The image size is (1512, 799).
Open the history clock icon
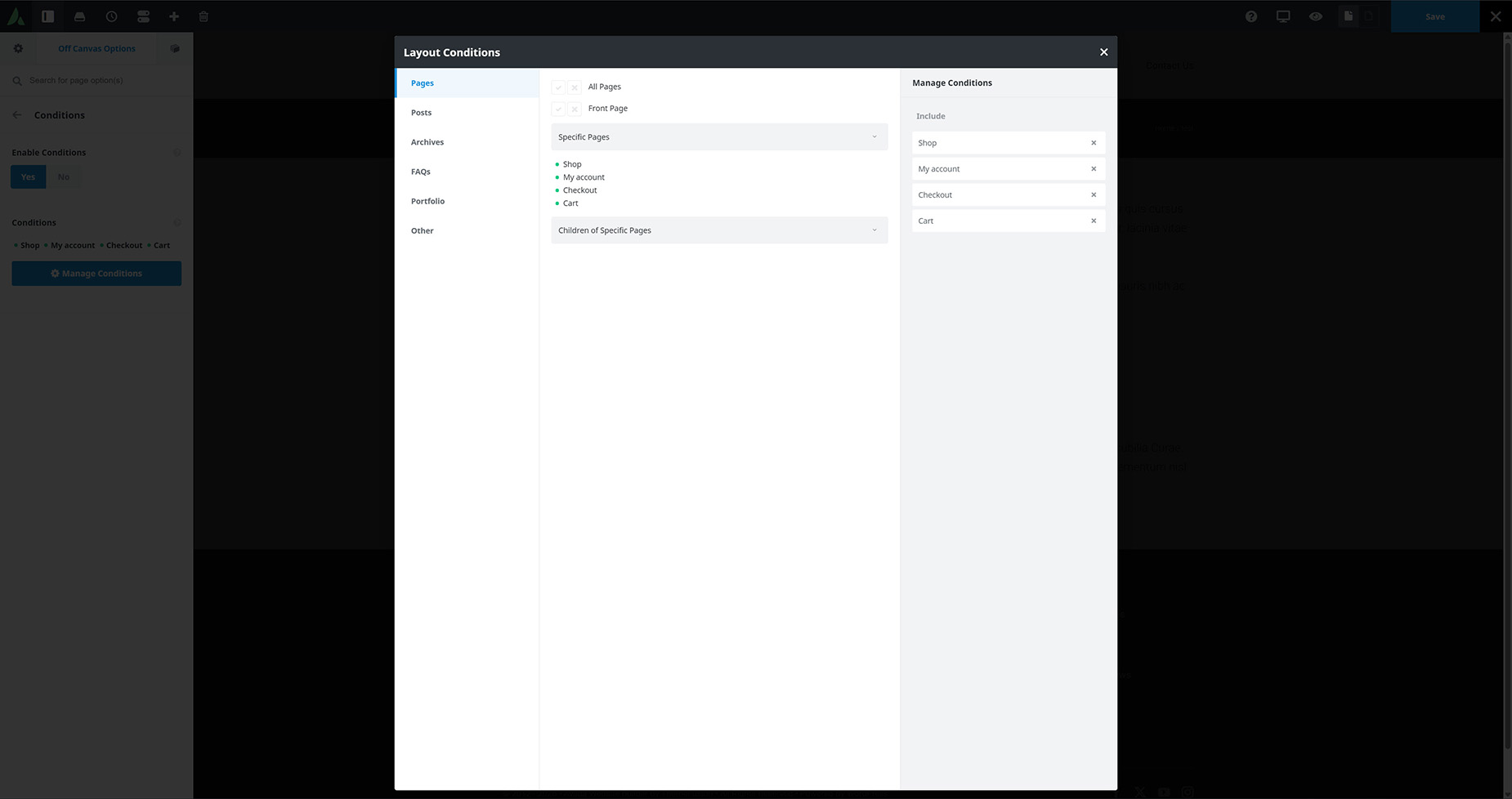click(x=111, y=16)
